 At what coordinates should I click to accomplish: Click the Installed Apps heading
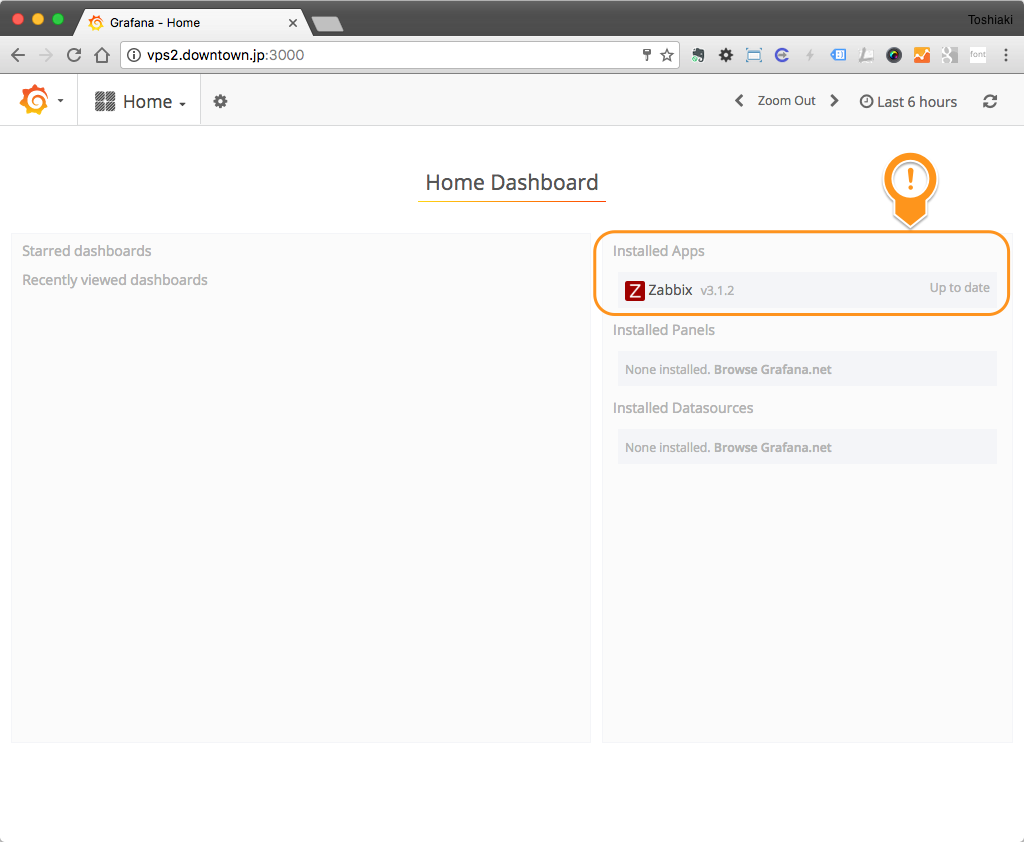coord(658,251)
